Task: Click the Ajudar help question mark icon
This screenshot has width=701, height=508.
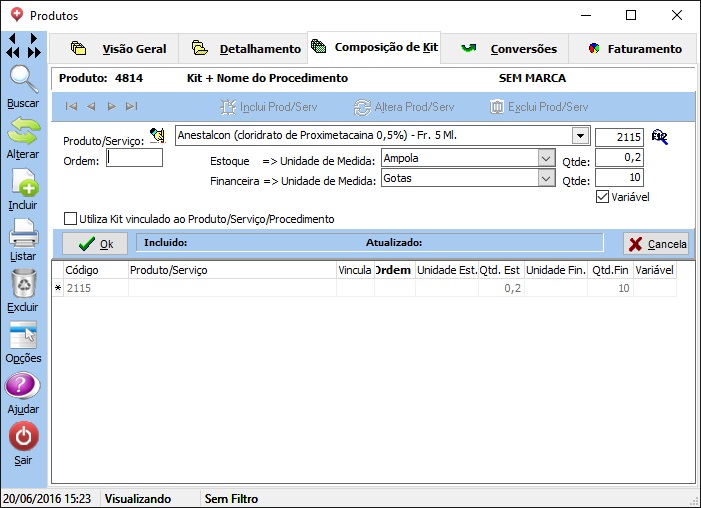Action: (x=23, y=387)
